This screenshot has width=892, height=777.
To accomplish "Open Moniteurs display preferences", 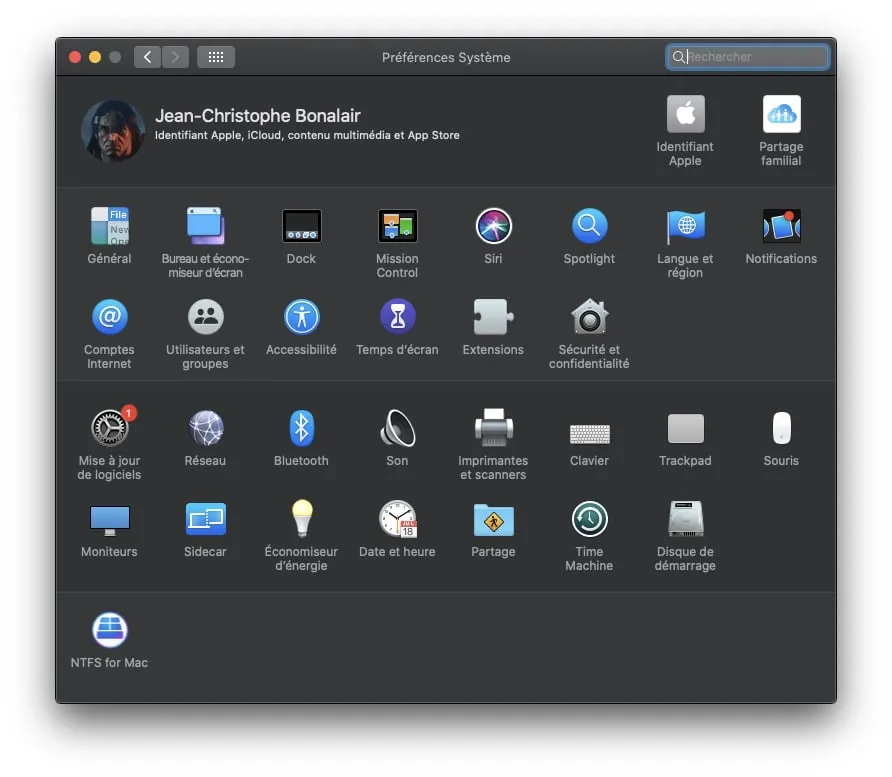I will click(x=109, y=520).
